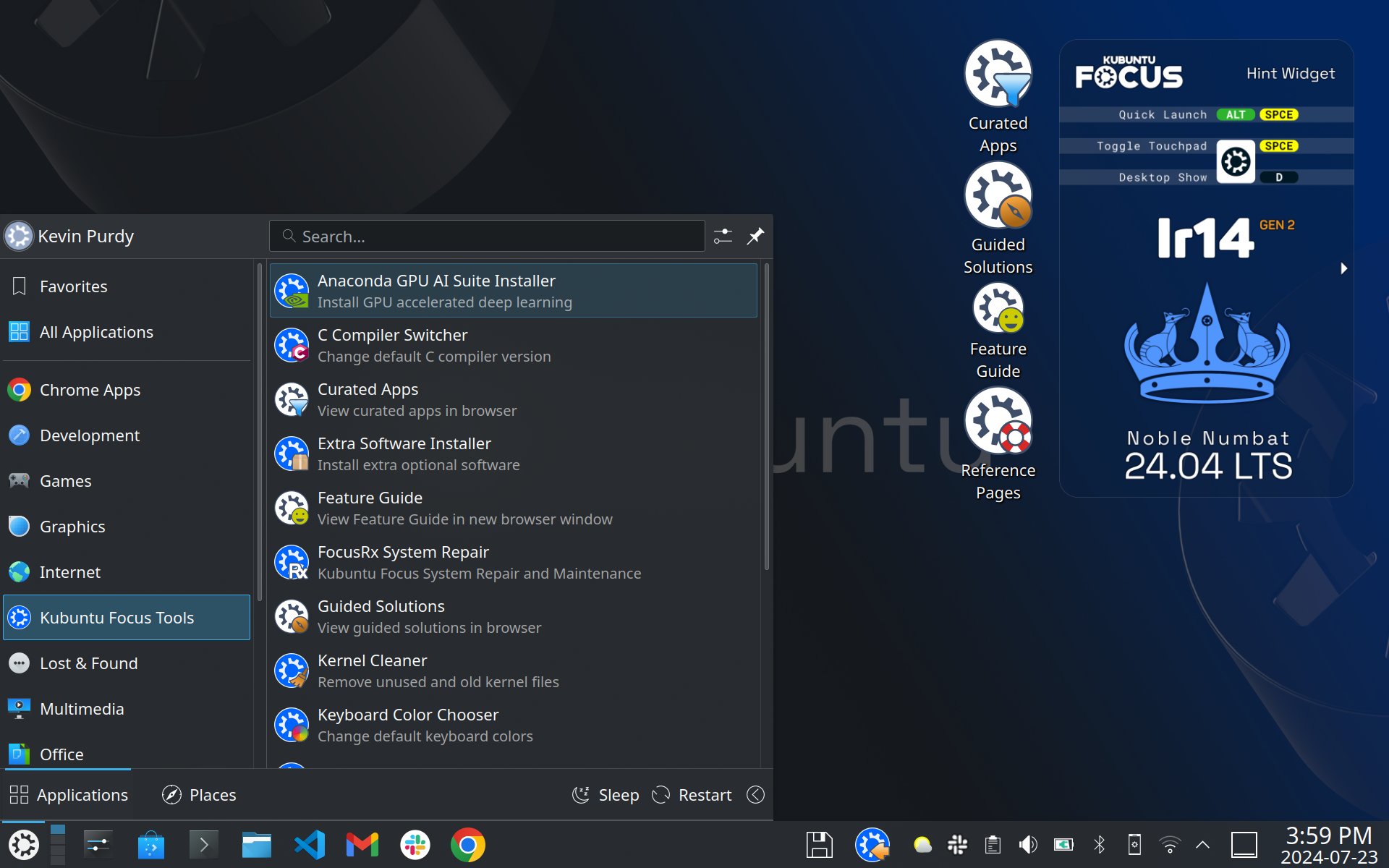The image size is (1389, 868).
Task: Toggle the pin icon to pin app menu
Action: tap(756, 236)
